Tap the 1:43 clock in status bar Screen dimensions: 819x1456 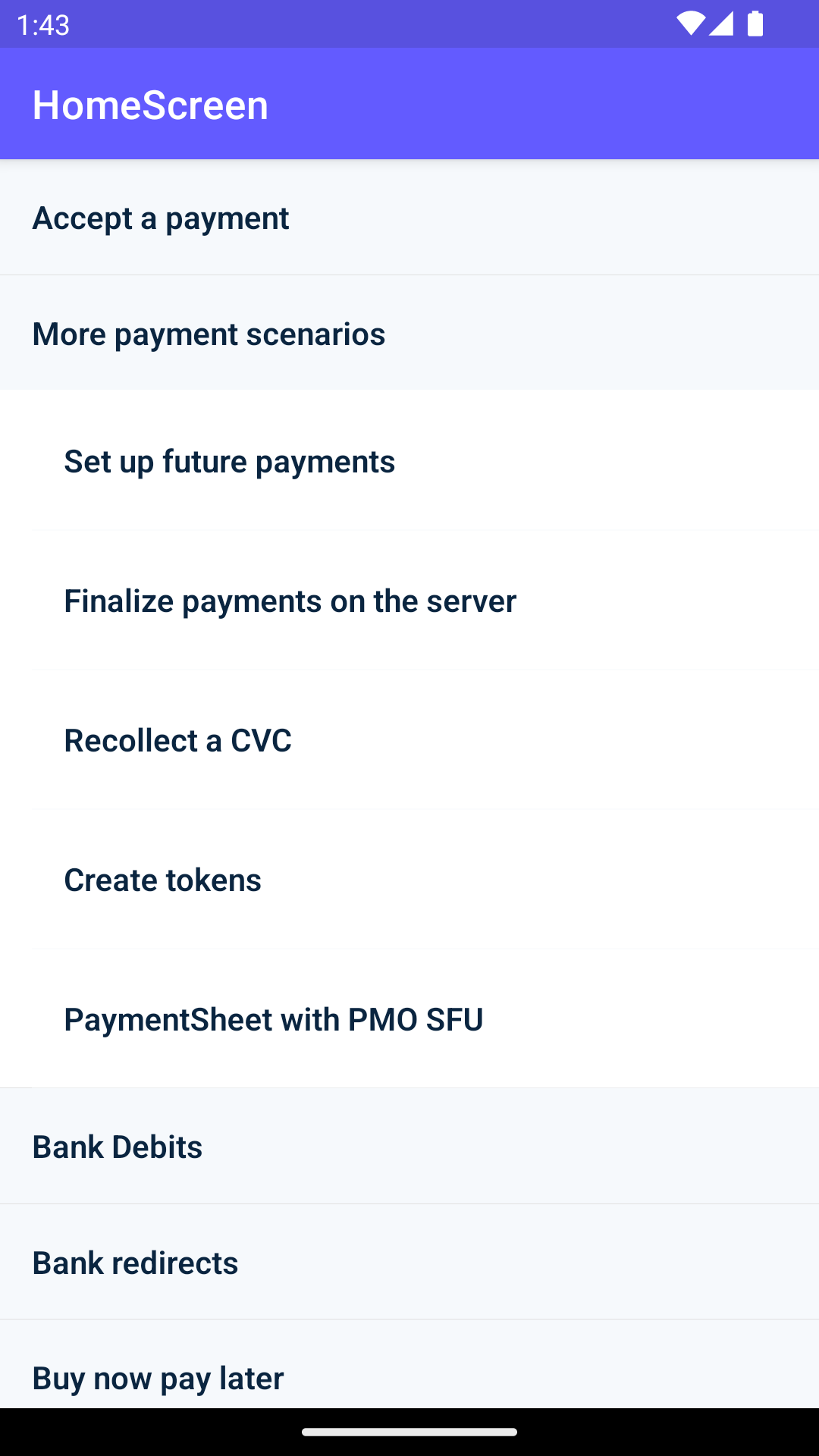tap(43, 25)
